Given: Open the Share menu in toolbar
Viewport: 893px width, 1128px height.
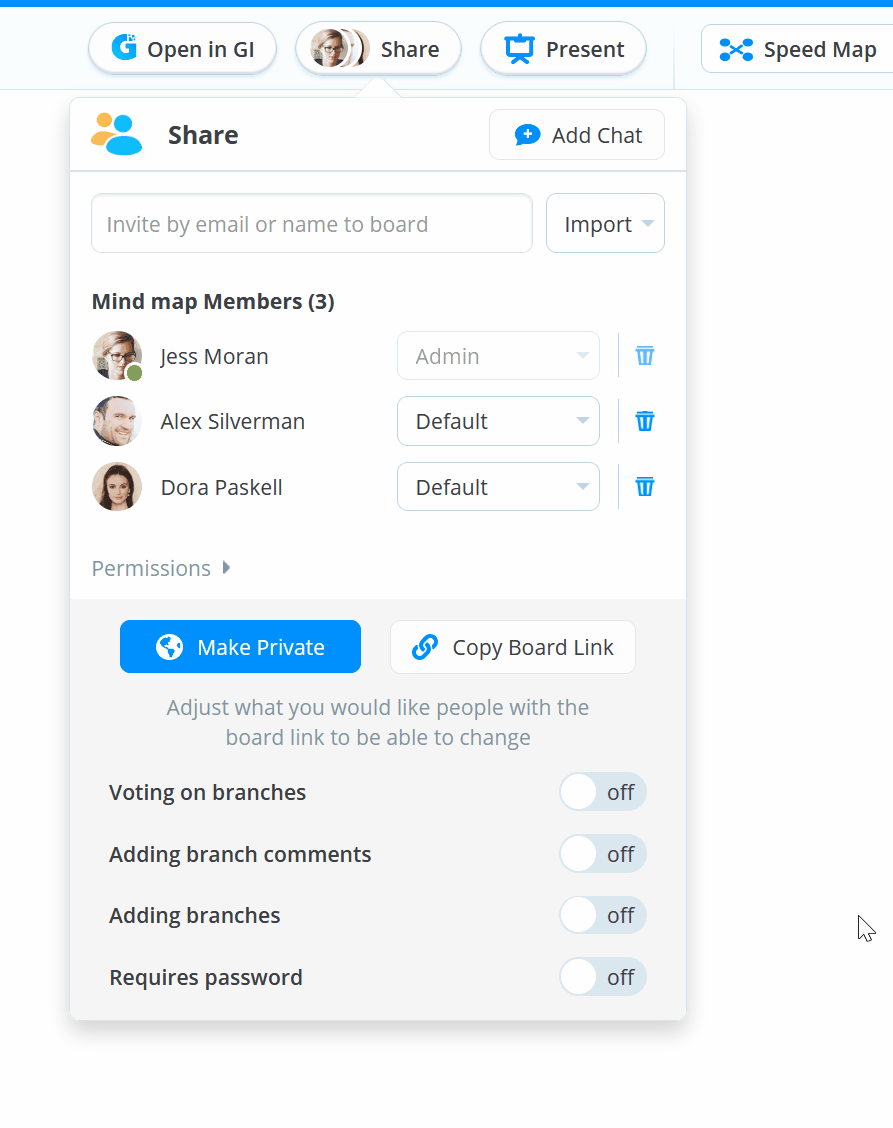Looking at the screenshot, I should point(378,49).
